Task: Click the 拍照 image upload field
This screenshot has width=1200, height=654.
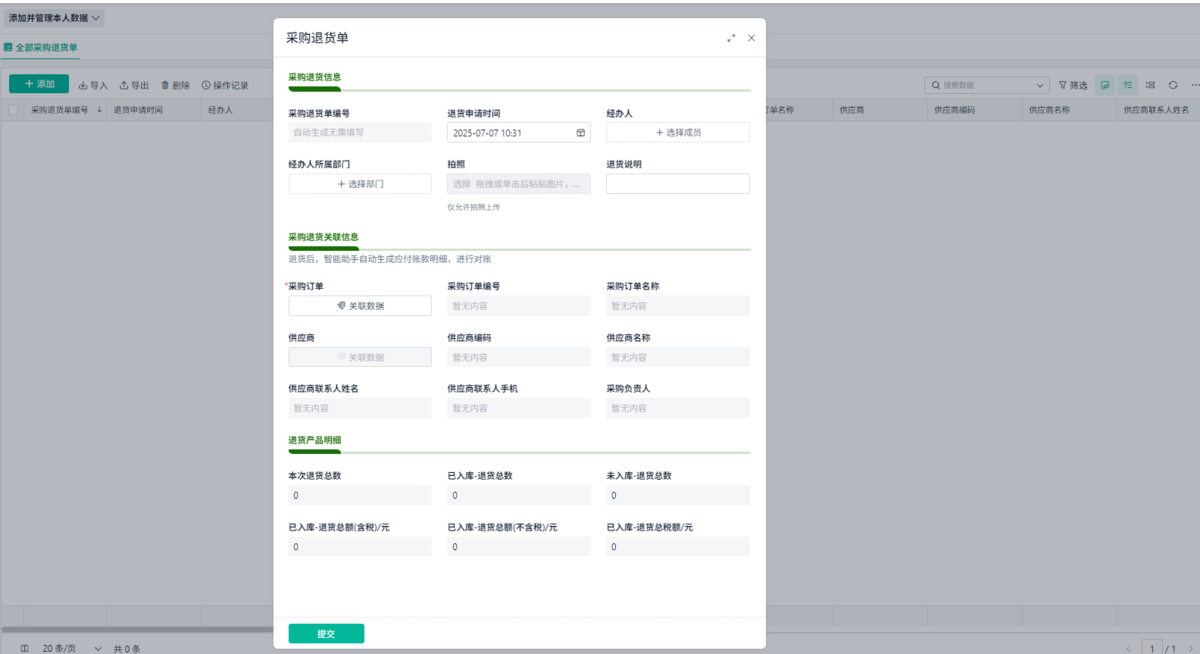Action: click(x=519, y=184)
